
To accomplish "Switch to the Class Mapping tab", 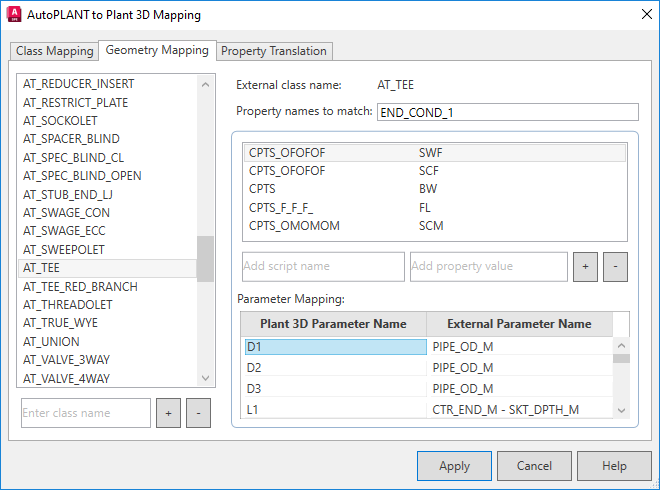I will pos(55,51).
